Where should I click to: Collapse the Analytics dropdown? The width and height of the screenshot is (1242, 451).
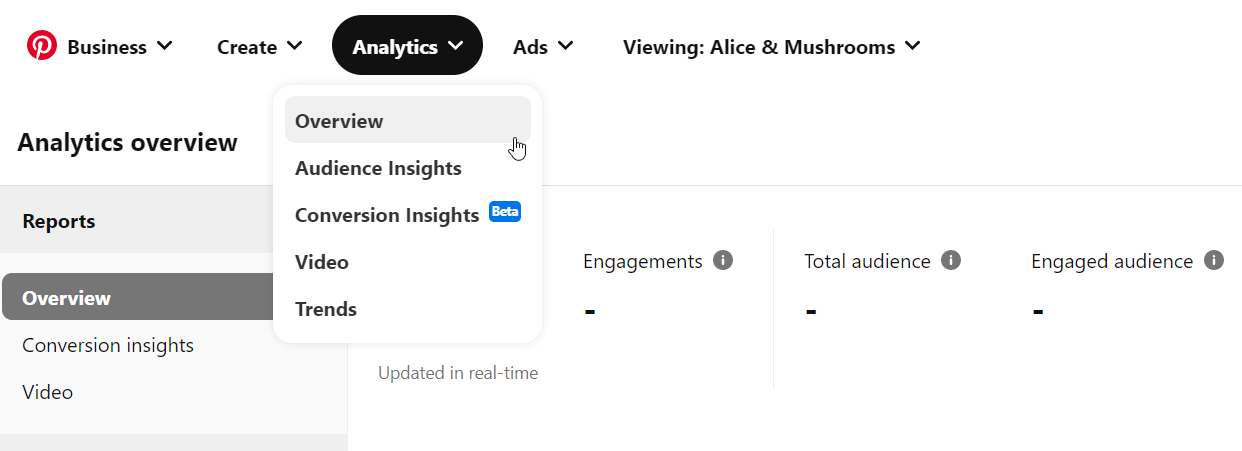tap(407, 45)
